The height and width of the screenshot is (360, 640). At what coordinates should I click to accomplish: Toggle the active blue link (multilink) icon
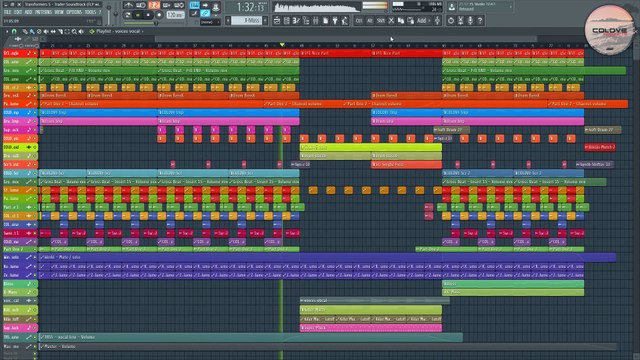205,13
